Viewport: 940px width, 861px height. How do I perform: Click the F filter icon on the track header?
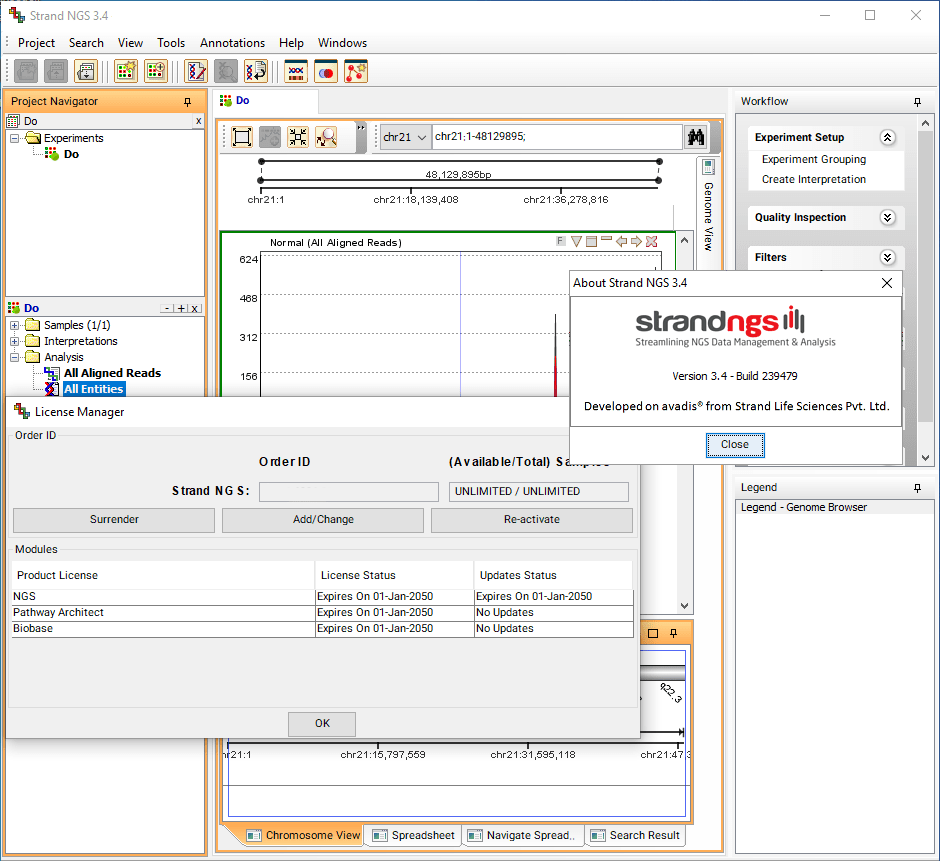(560, 241)
